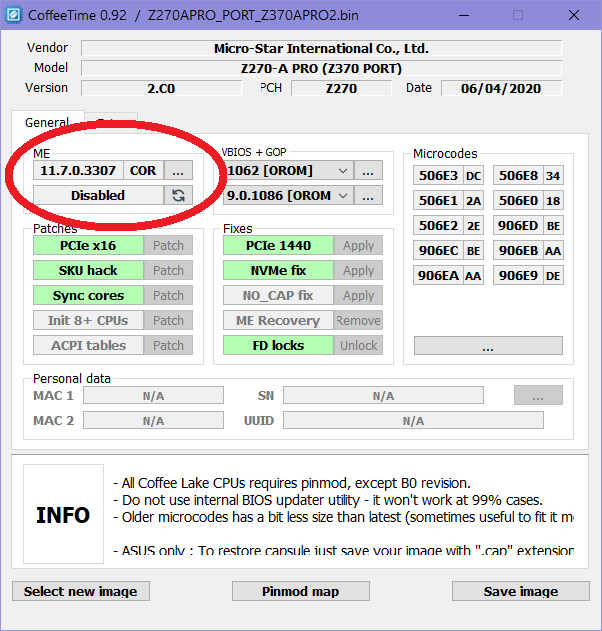The height and width of the screenshot is (631, 602).
Task: Open Personal data ellipsis button
Action: coord(538,395)
